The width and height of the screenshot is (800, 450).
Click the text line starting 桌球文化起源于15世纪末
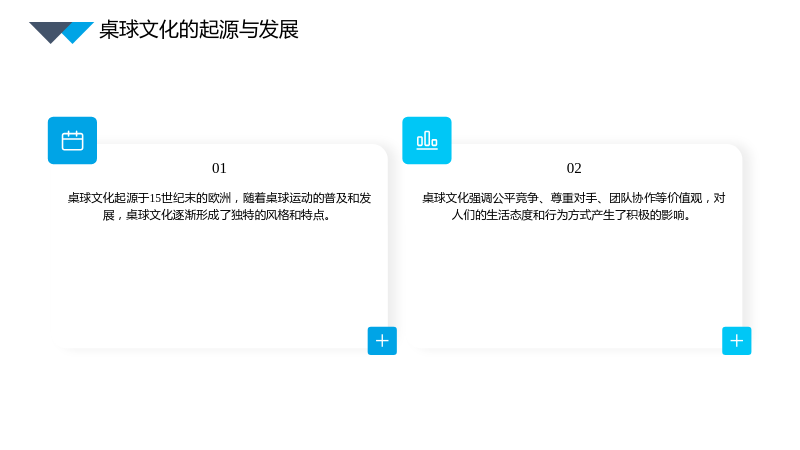coord(219,198)
